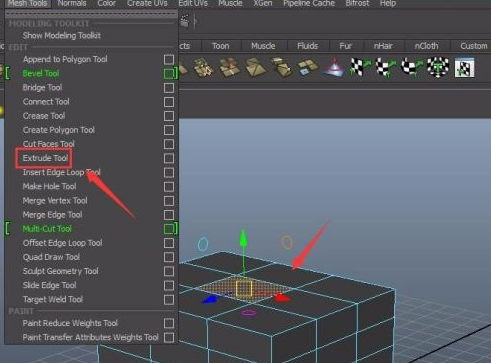Open the UV Editor shelf icon
Screen dimensions: 491x363
point(464,67)
